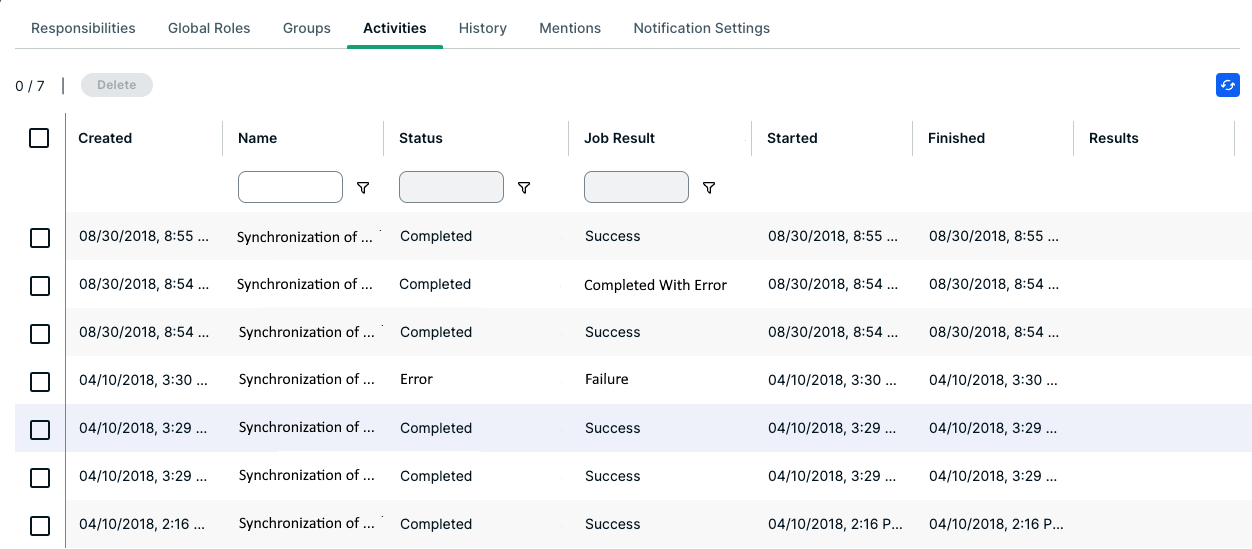Viewport: 1252px width, 549px height.
Task: Tick the select-all checkbox in header
Action: coord(39,138)
